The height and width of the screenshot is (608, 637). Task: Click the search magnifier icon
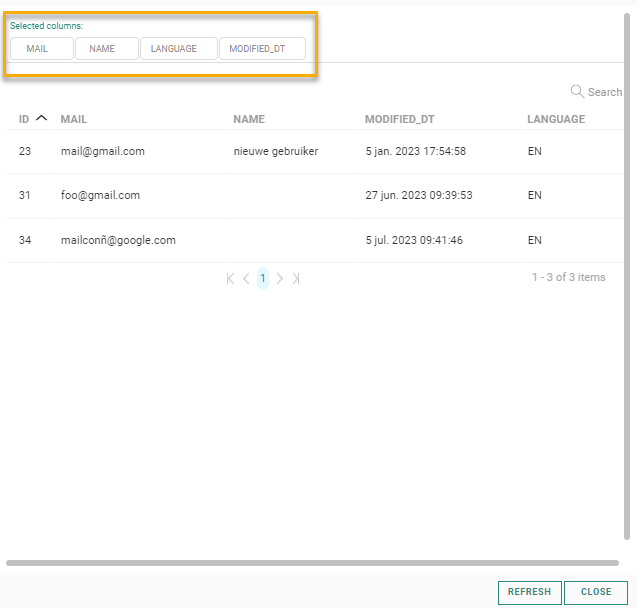(577, 91)
